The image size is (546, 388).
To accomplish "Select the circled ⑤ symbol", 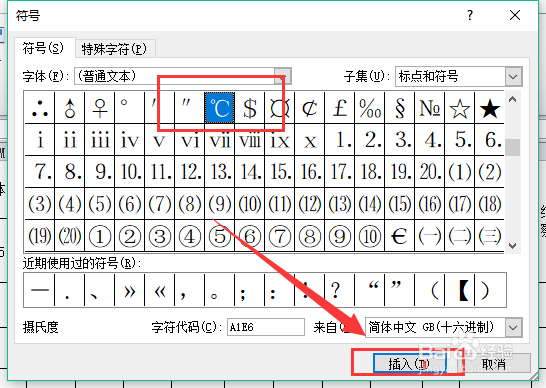I will point(219,236).
